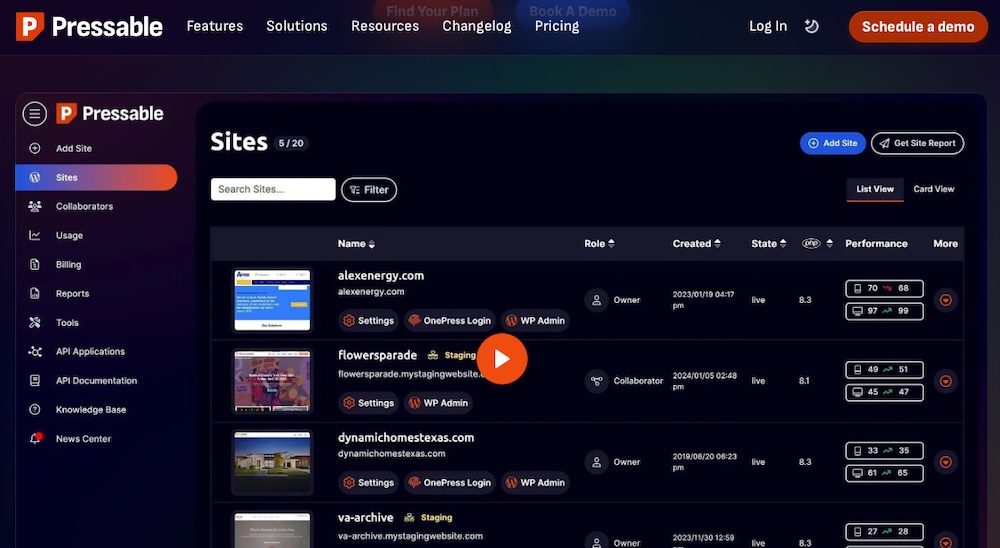Image resolution: width=1000 pixels, height=548 pixels.
Task: Play the demo video
Action: pos(502,359)
